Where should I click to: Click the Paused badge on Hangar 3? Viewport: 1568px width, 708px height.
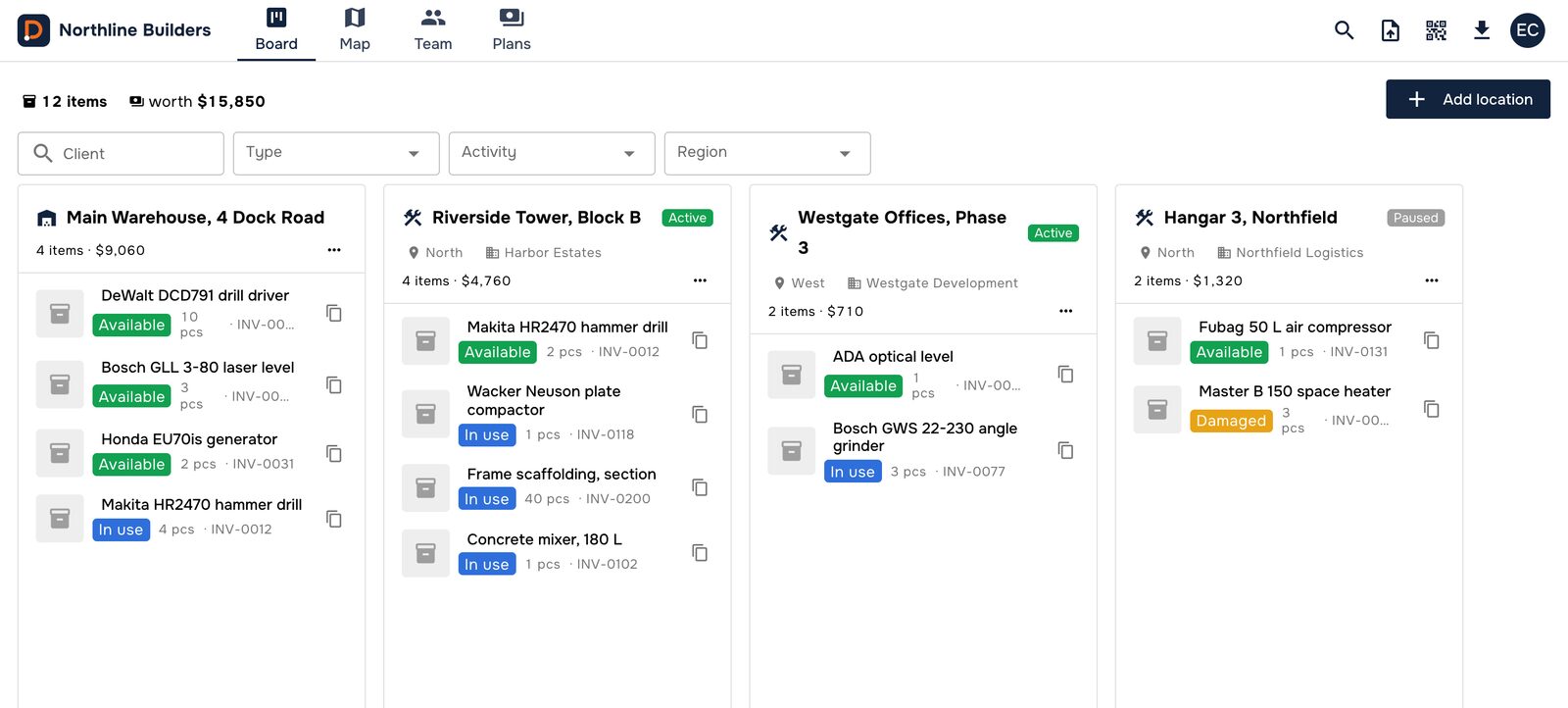pos(1416,218)
